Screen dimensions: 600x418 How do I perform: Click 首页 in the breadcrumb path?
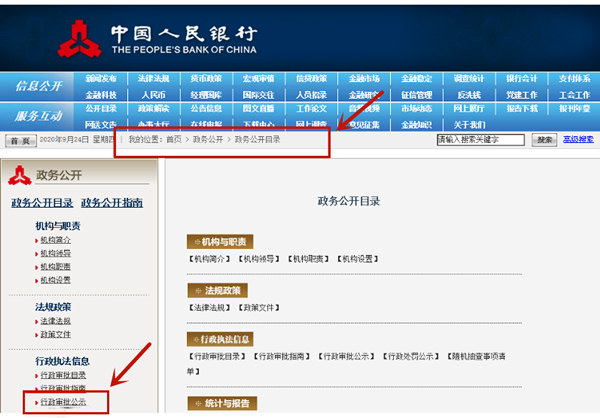coord(174,139)
